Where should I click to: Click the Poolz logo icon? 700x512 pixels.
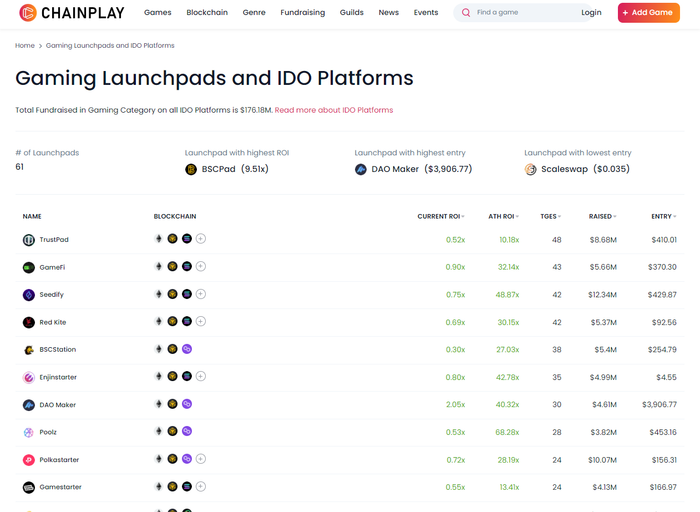coord(29,433)
